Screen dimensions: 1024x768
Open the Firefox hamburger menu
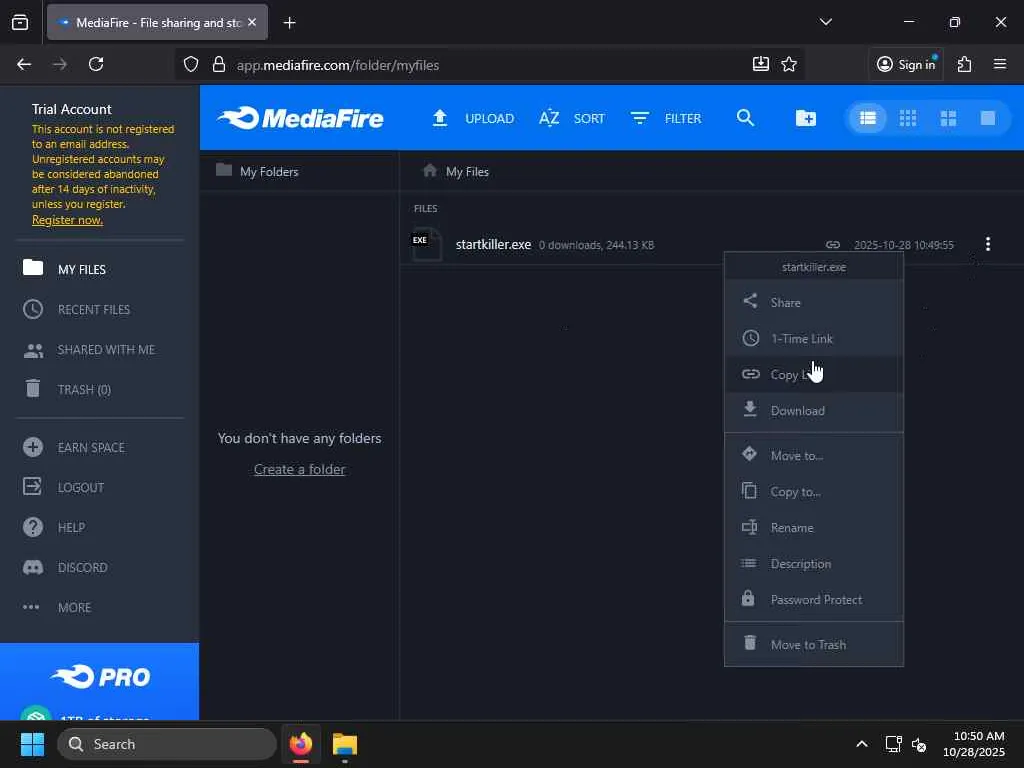999,64
